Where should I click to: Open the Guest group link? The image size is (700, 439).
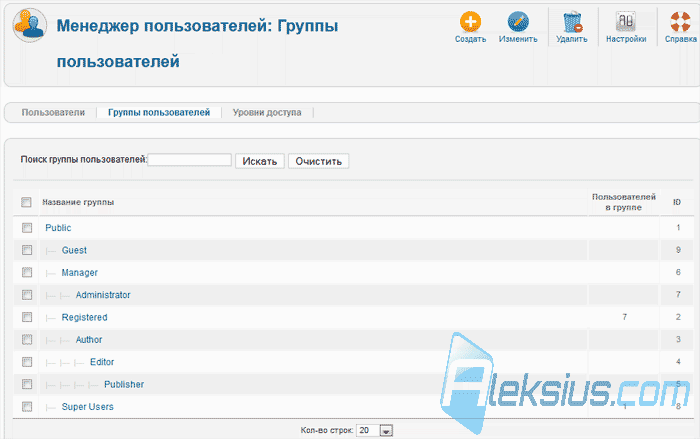point(74,250)
